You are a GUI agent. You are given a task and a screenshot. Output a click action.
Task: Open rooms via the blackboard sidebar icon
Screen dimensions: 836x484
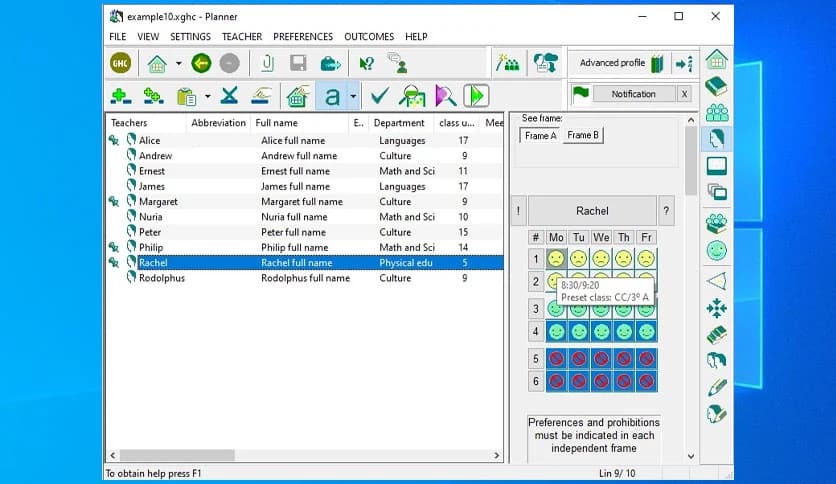click(717, 166)
